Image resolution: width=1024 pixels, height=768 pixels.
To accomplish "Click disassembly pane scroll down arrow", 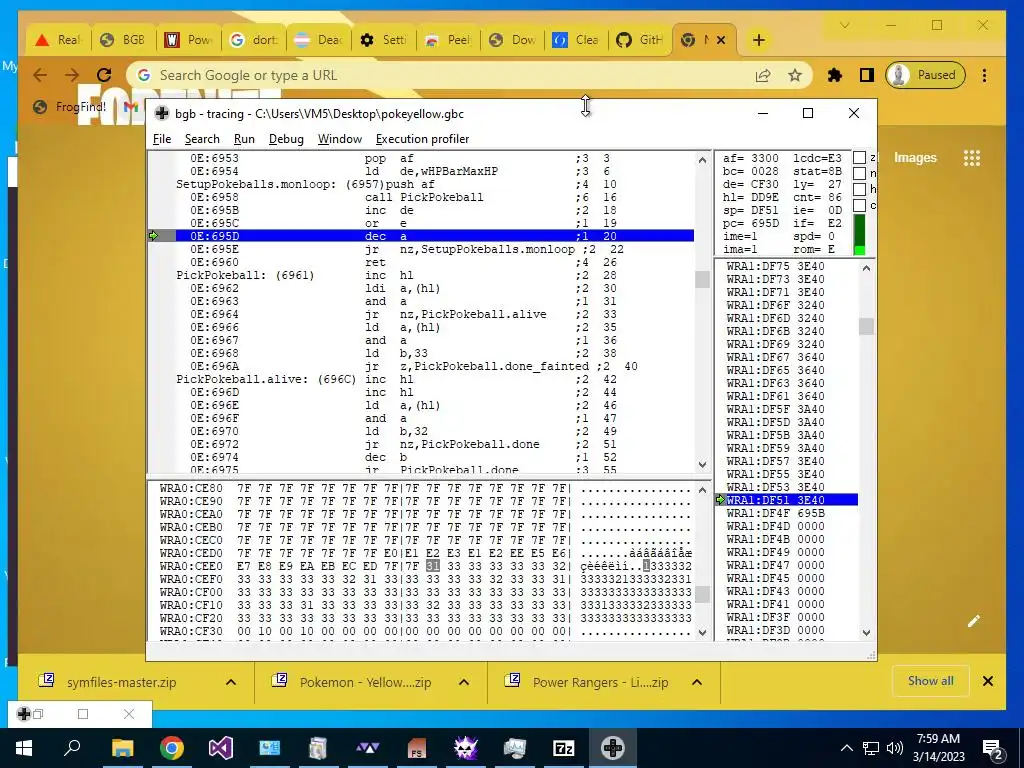I will pyautogui.click(x=702, y=464).
